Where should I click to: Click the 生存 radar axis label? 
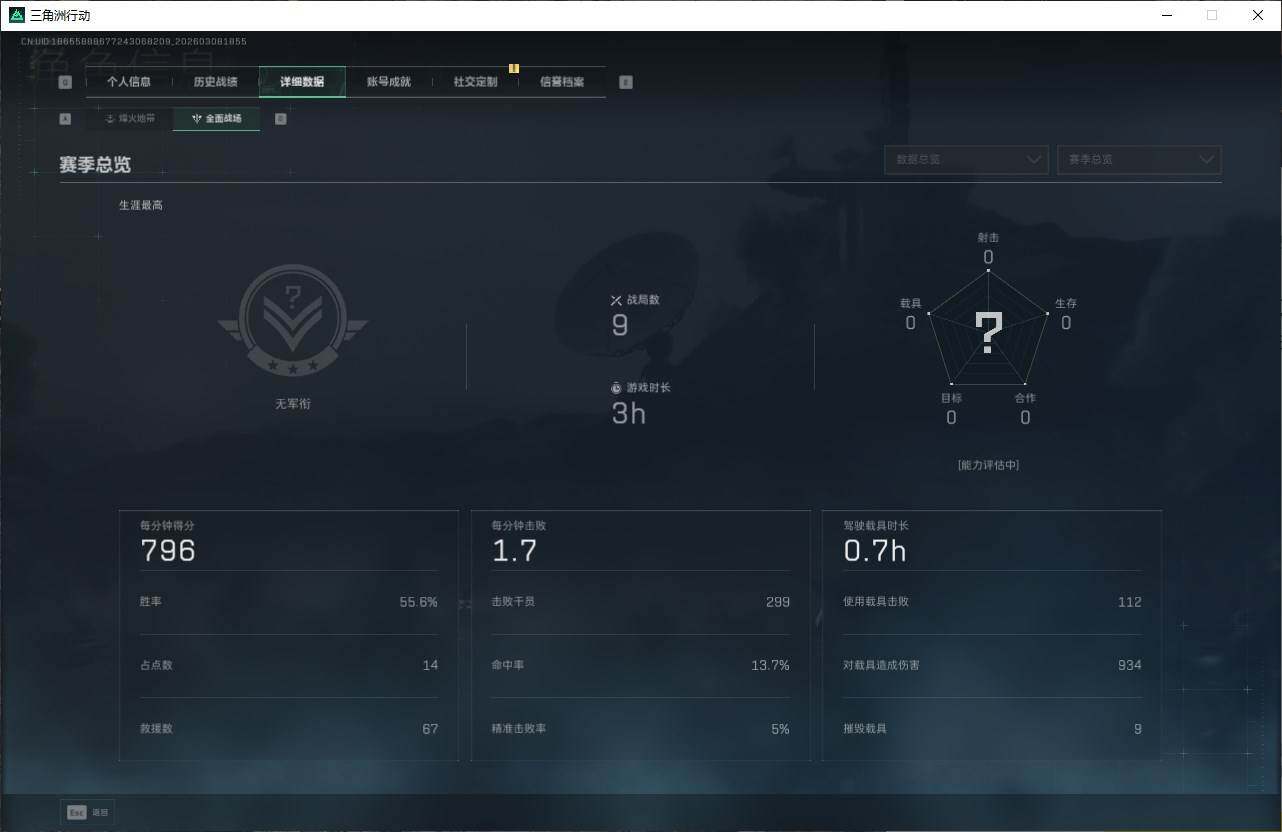(x=1066, y=303)
